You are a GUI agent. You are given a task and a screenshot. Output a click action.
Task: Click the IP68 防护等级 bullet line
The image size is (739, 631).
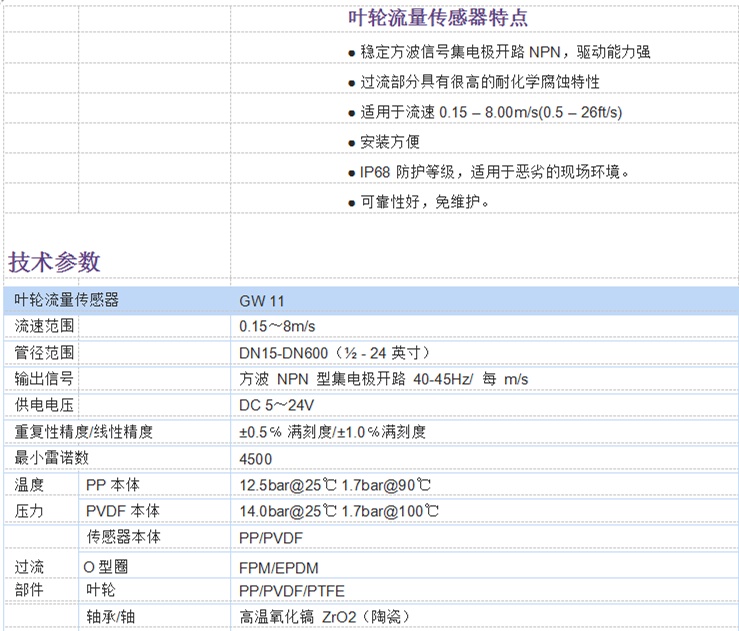[x=495, y=172]
